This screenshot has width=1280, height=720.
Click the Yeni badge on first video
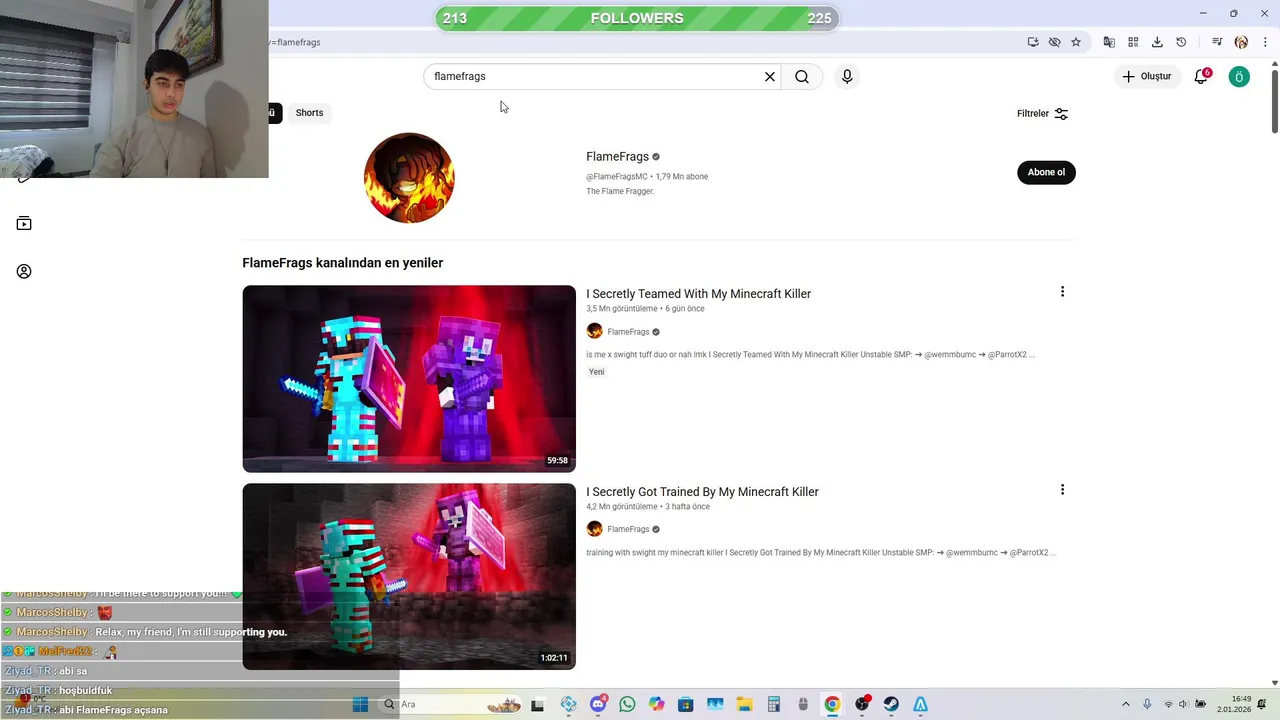click(596, 372)
